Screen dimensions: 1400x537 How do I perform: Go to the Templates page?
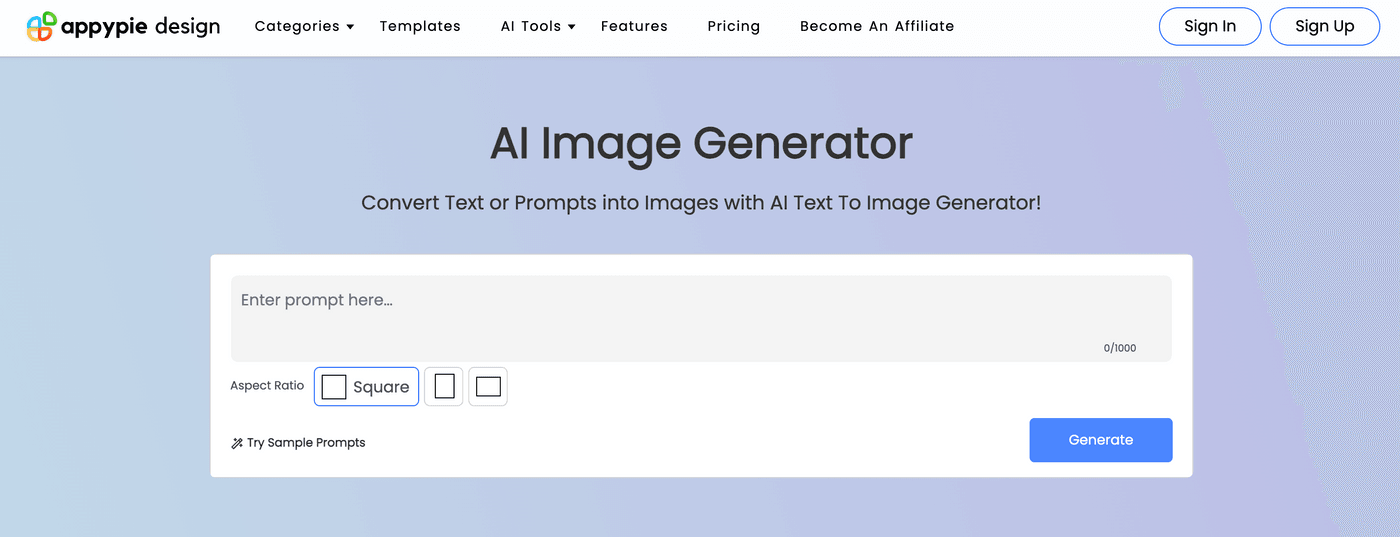point(420,27)
